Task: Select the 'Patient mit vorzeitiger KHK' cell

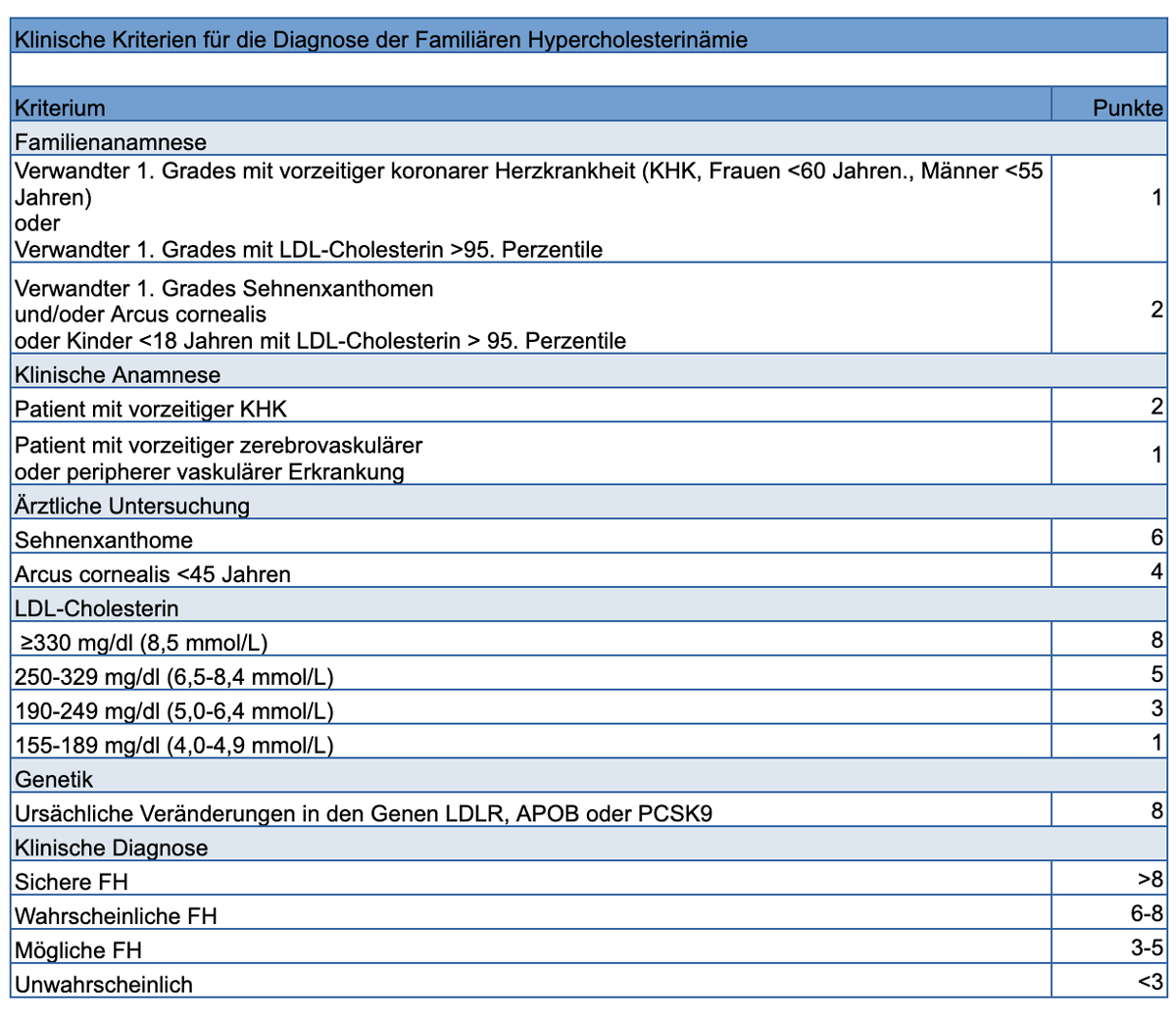Action: [151, 409]
